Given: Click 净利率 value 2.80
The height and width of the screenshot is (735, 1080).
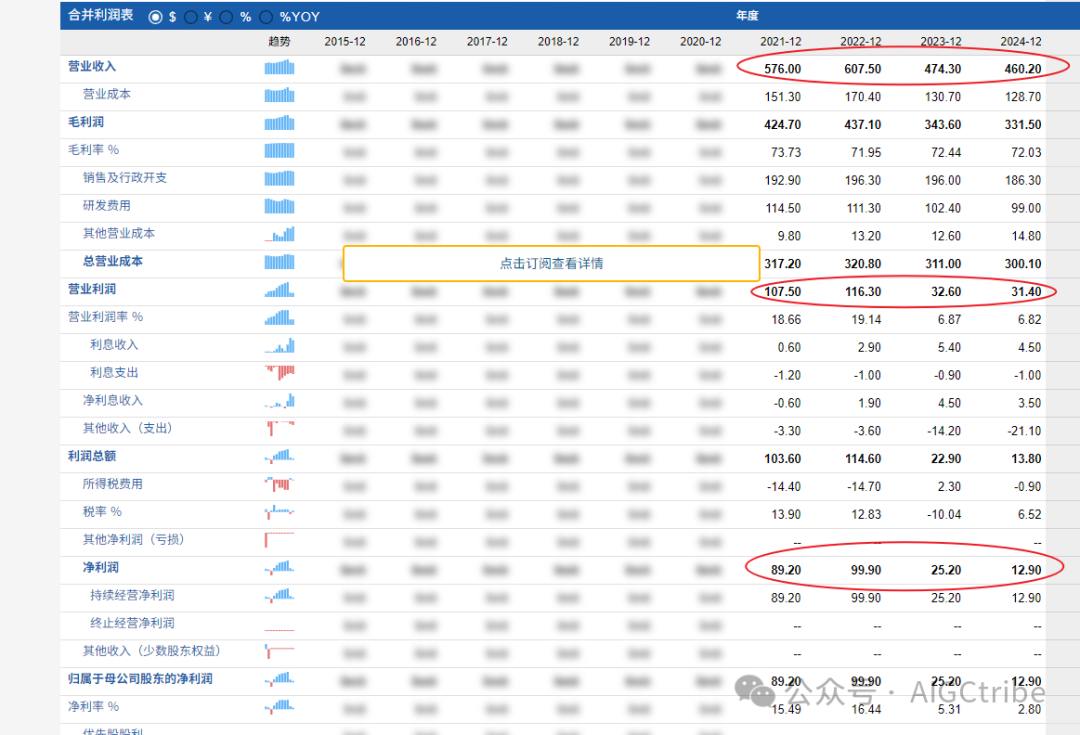Looking at the screenshot, I should pos(1030,709).
